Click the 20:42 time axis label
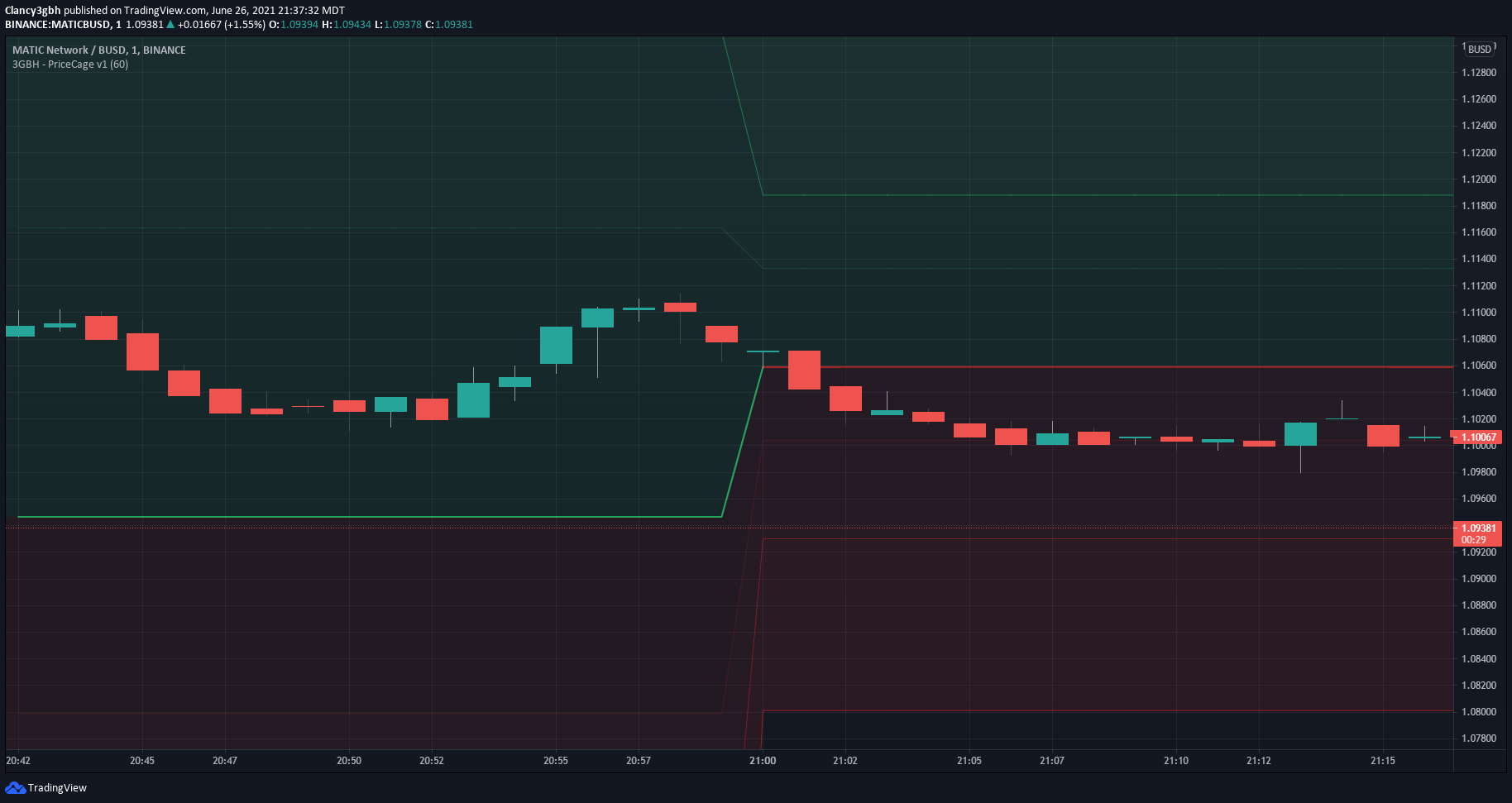 18,761
